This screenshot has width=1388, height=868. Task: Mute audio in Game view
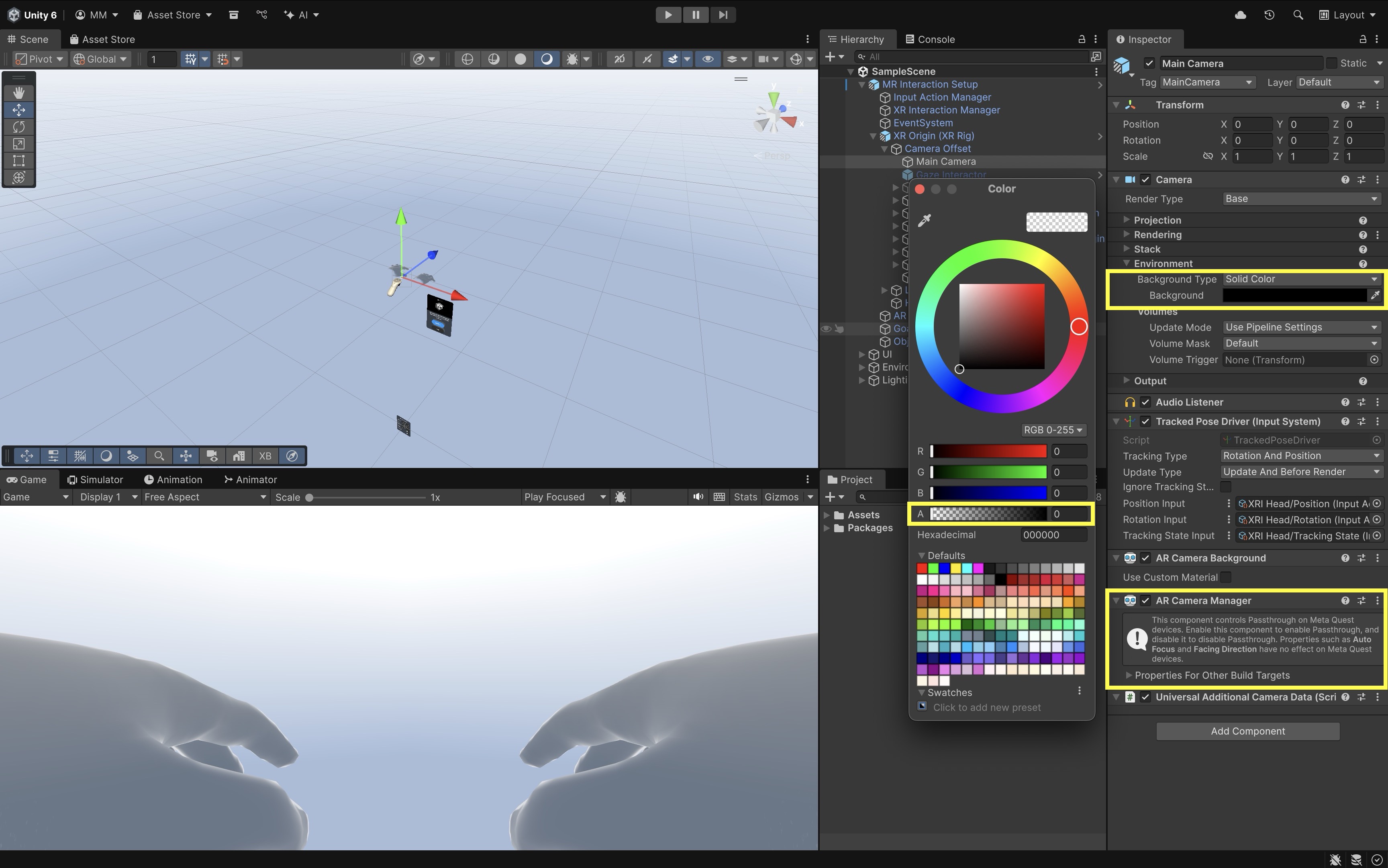[698, 497]
